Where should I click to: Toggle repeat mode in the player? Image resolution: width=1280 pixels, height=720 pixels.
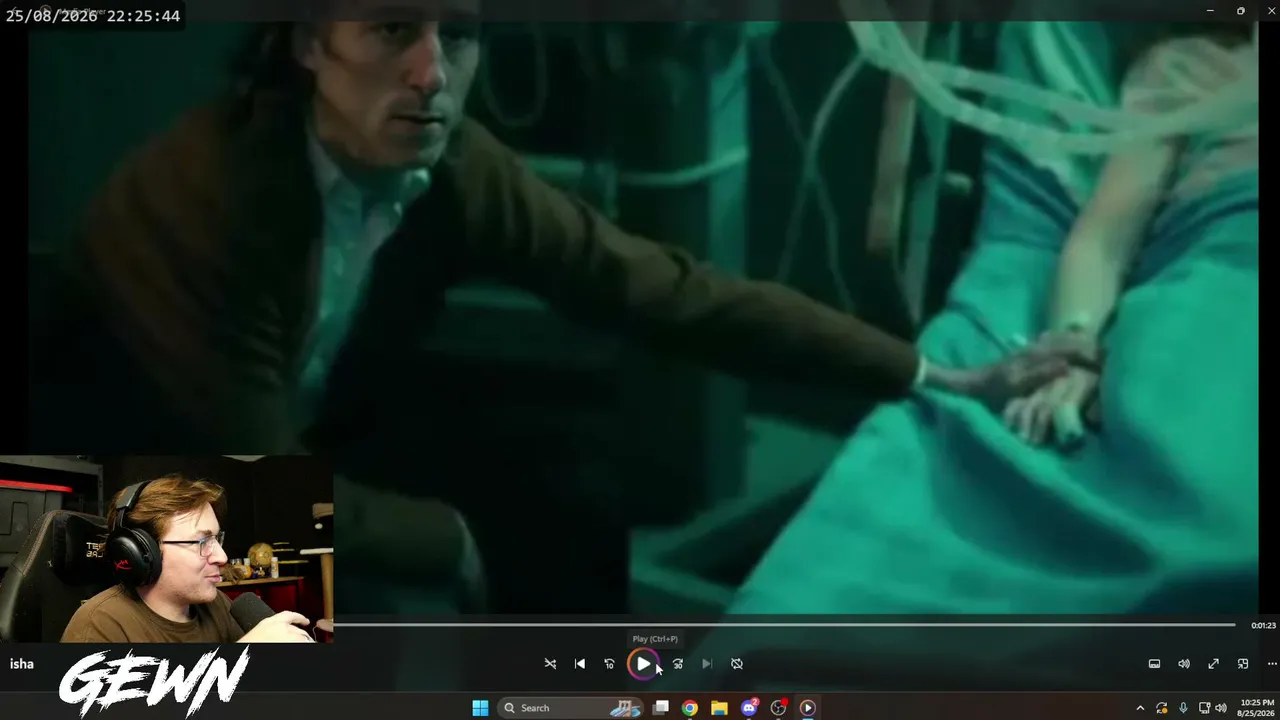pos(737,664)
